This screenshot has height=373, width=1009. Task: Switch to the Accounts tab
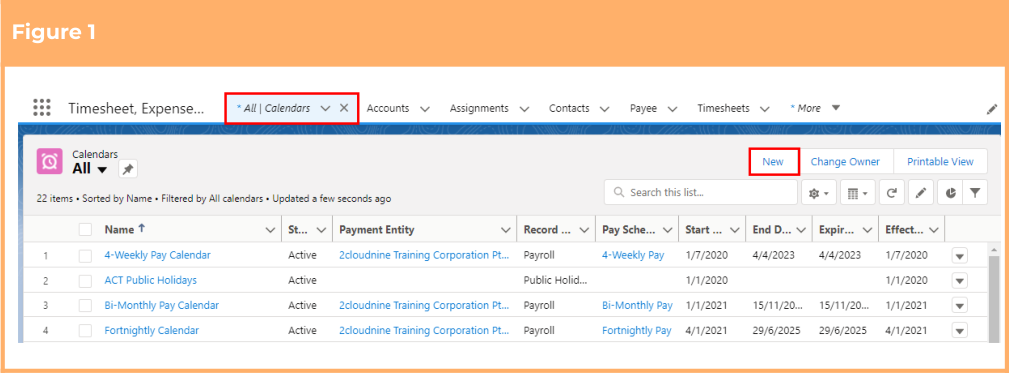(388, 108)
